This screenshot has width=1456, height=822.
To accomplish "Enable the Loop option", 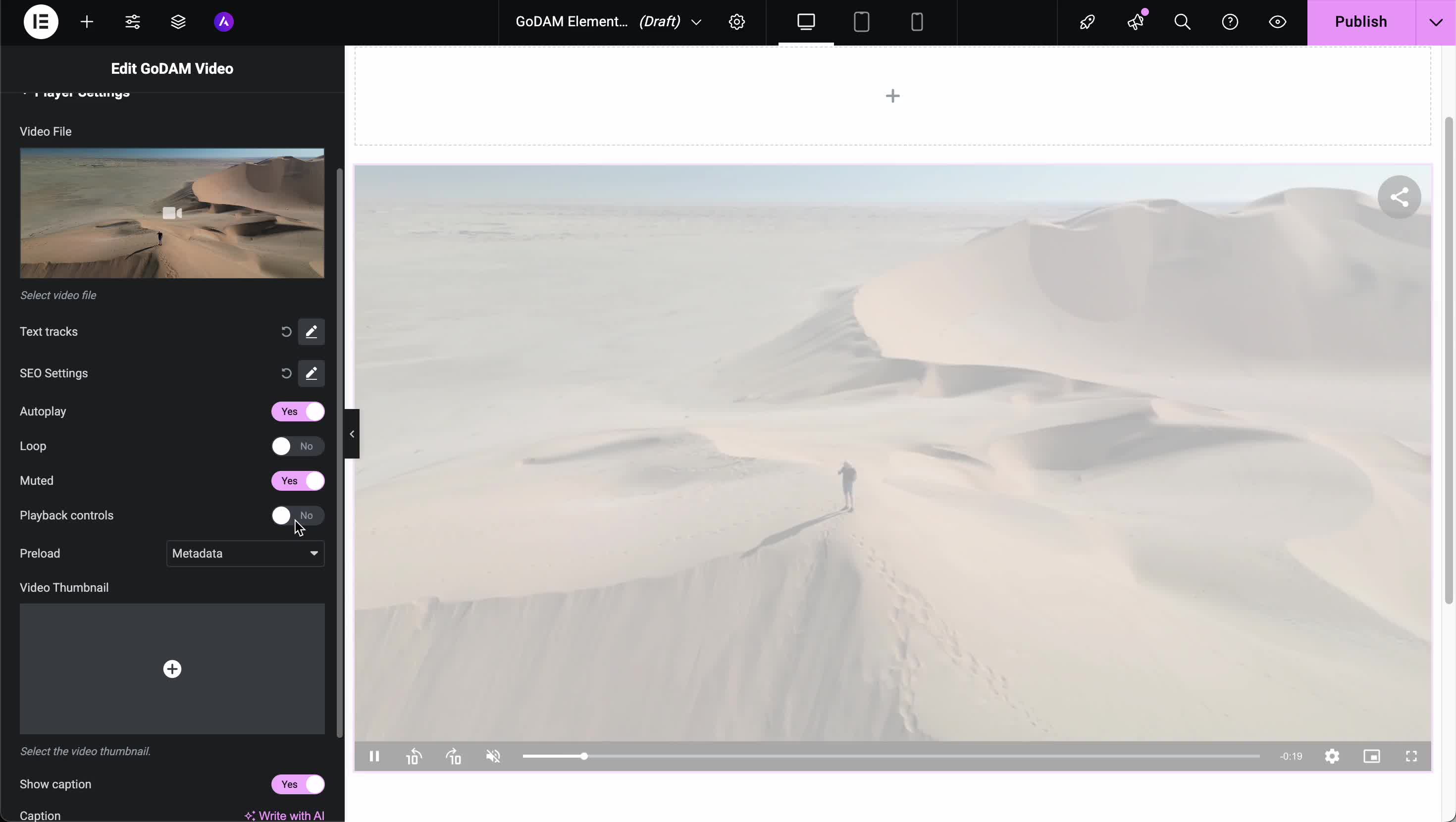I will click(x=298, y=446).
